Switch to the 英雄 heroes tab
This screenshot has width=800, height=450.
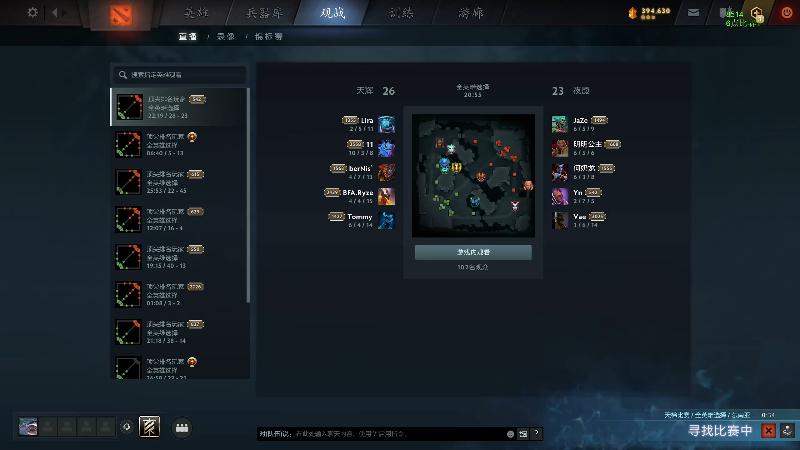(196, 13)
